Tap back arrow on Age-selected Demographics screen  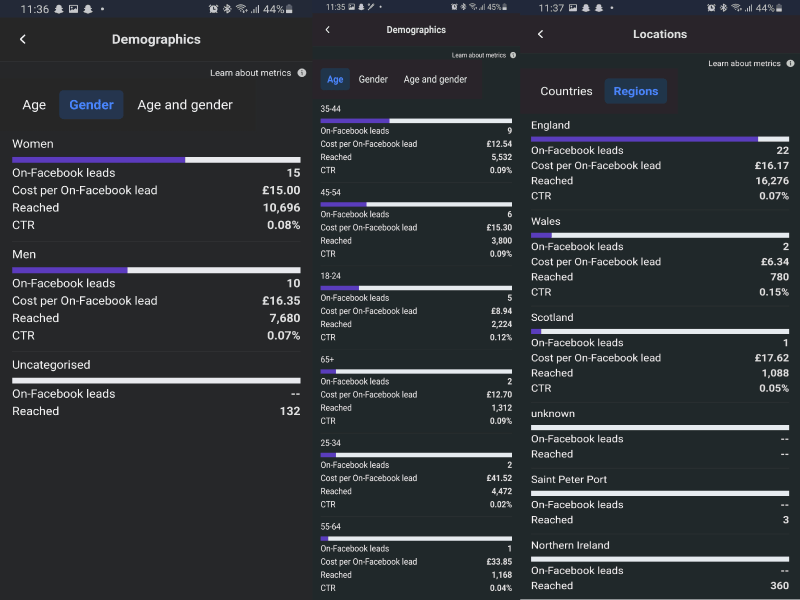[327, 30]
